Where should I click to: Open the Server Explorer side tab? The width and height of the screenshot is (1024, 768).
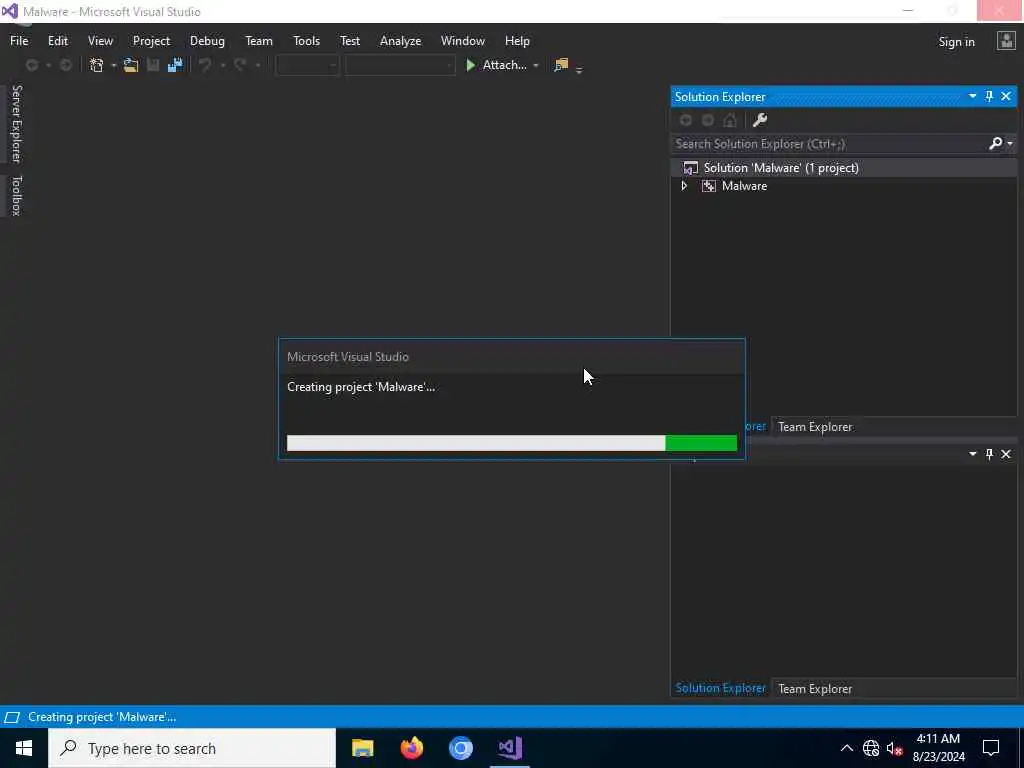click(16, 123)
